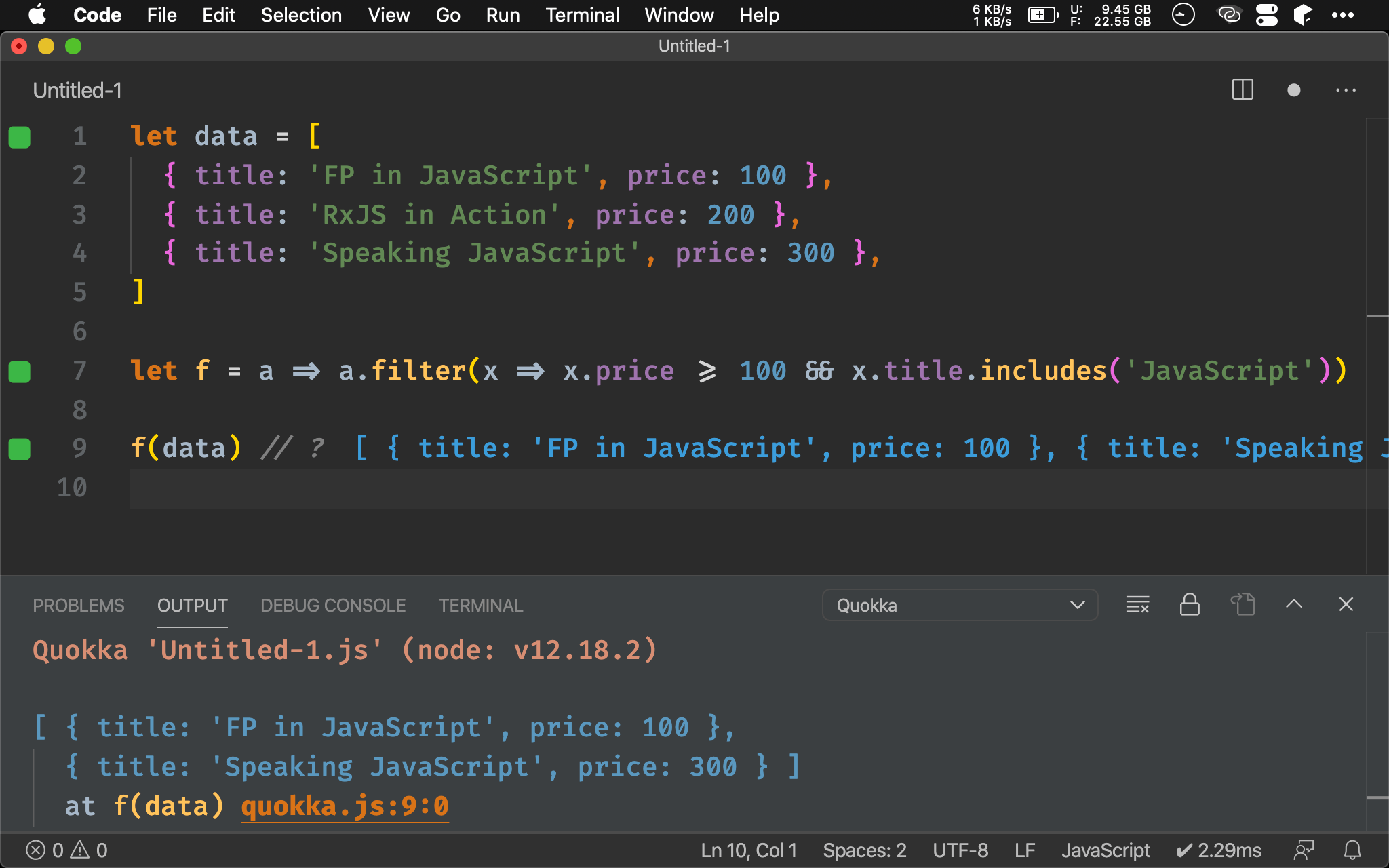Click the 'FP in JavaScript' string on line 2

pyautogui.click(x=450, y=176)
